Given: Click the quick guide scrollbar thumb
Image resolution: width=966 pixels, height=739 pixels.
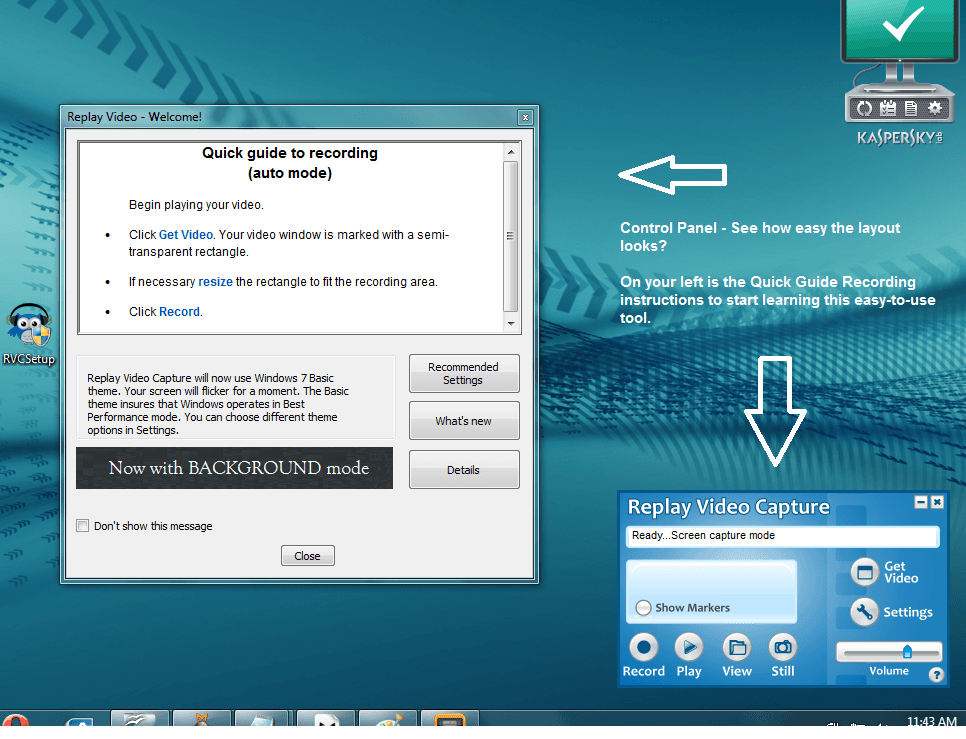Looking at the screenshot, I should [x=511, y=236].
